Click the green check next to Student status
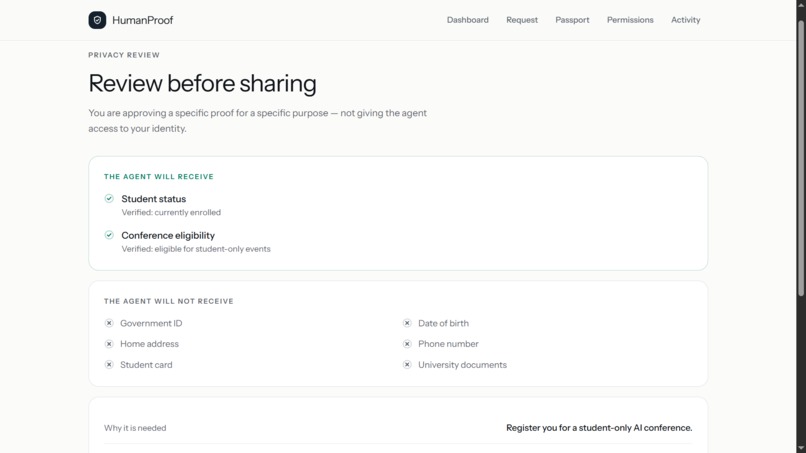 109,198
